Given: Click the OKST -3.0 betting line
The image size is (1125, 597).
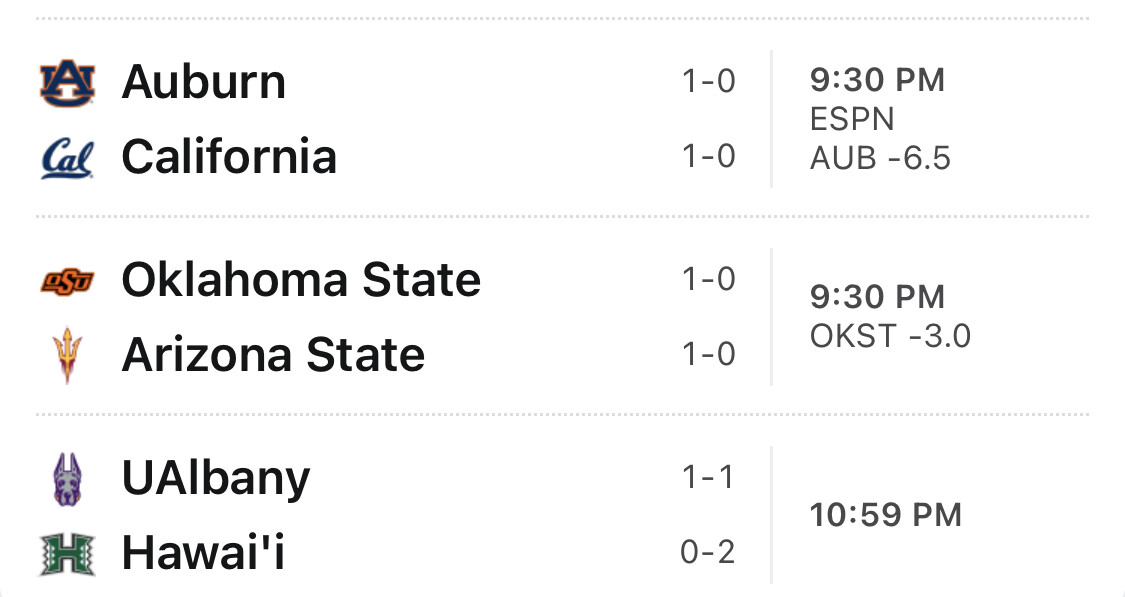Looking at the screenshot, I should [x=890, y=336].
